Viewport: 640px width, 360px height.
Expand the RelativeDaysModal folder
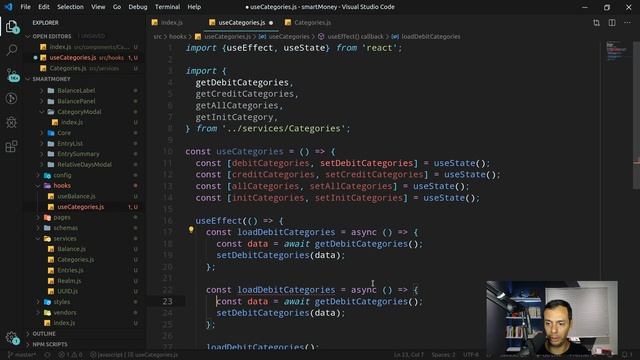(84, 164)
